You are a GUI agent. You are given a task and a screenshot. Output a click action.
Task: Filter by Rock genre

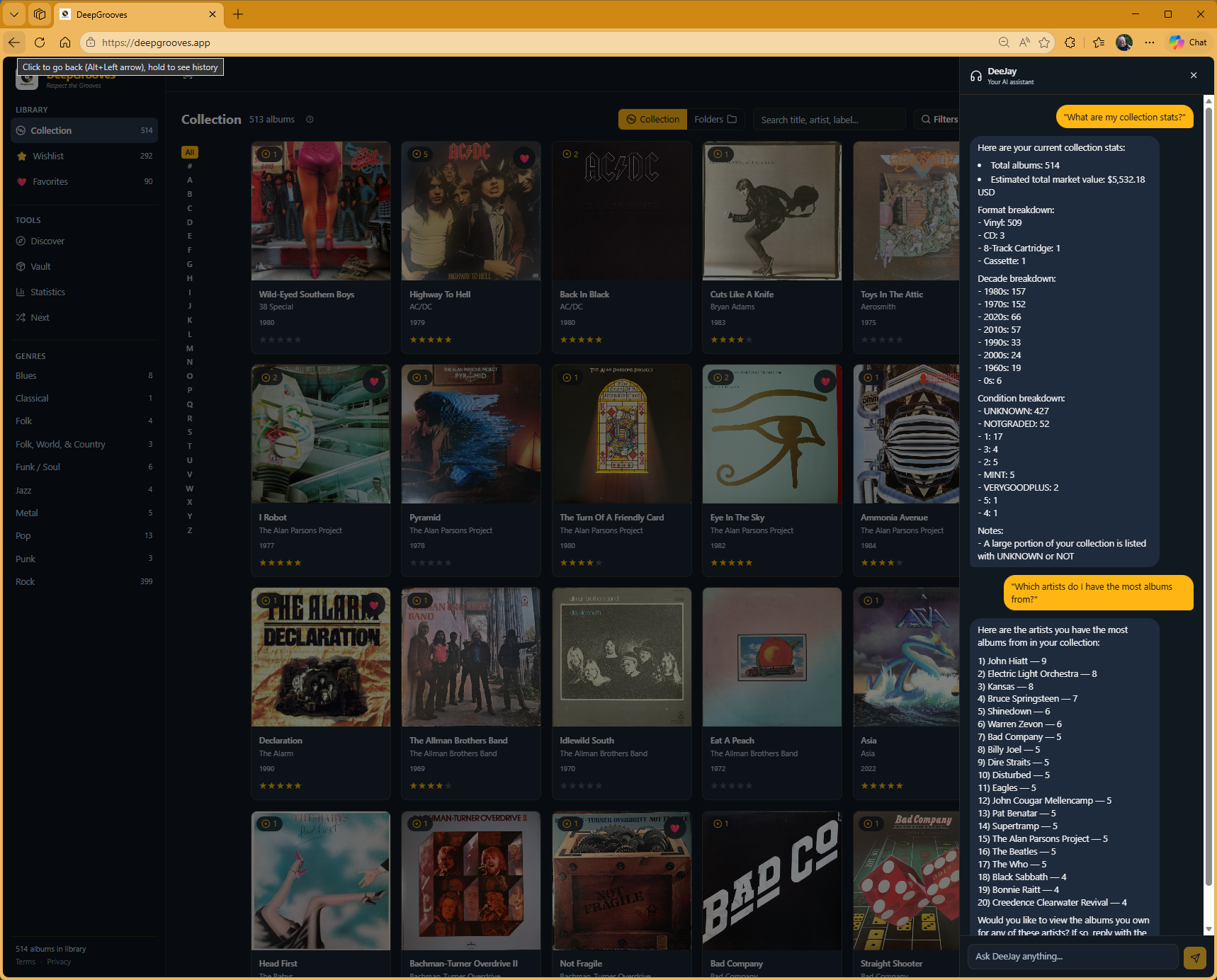[x=84, y=581]
